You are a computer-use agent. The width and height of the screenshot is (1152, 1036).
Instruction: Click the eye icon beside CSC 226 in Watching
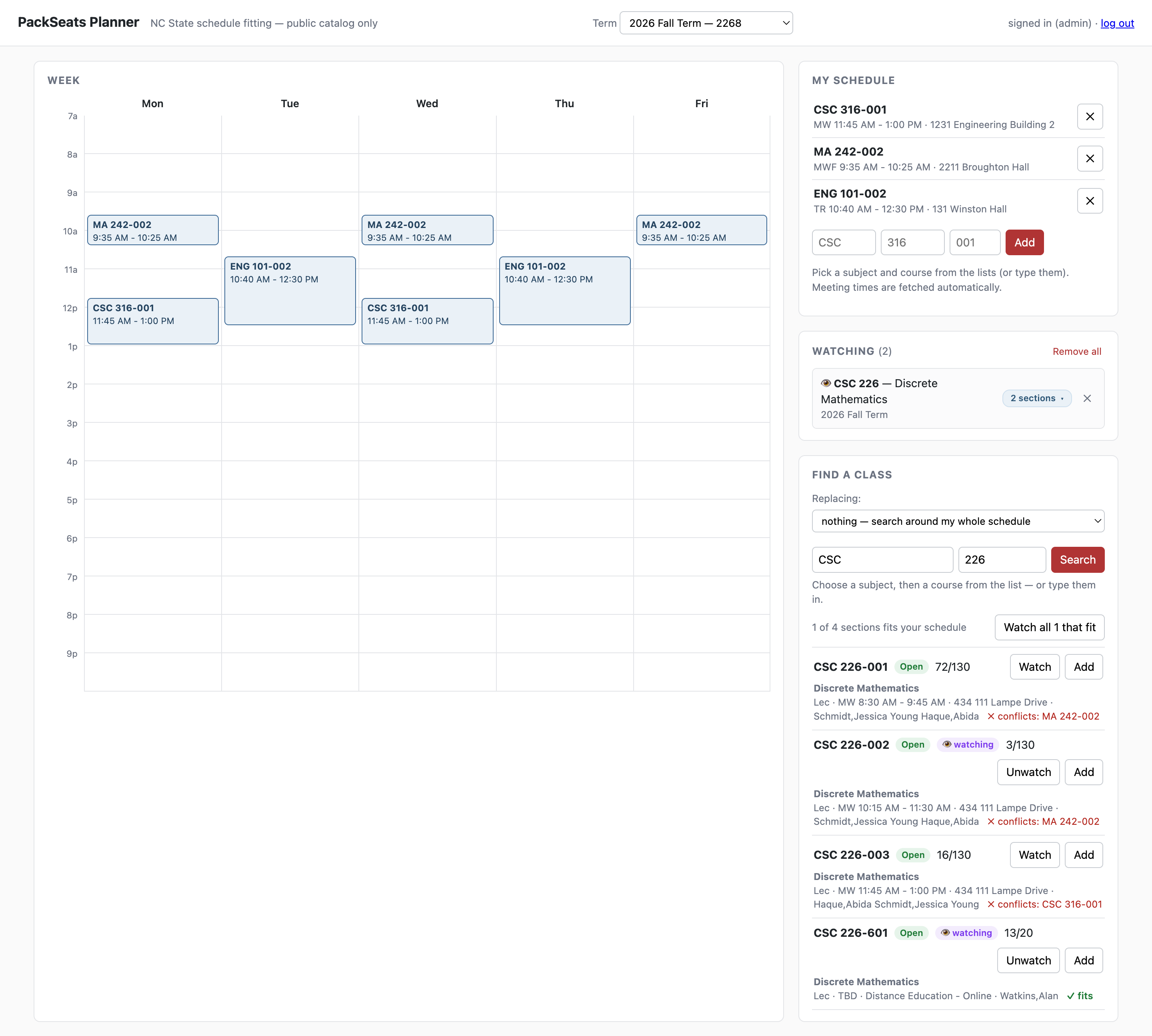point(826,383)
